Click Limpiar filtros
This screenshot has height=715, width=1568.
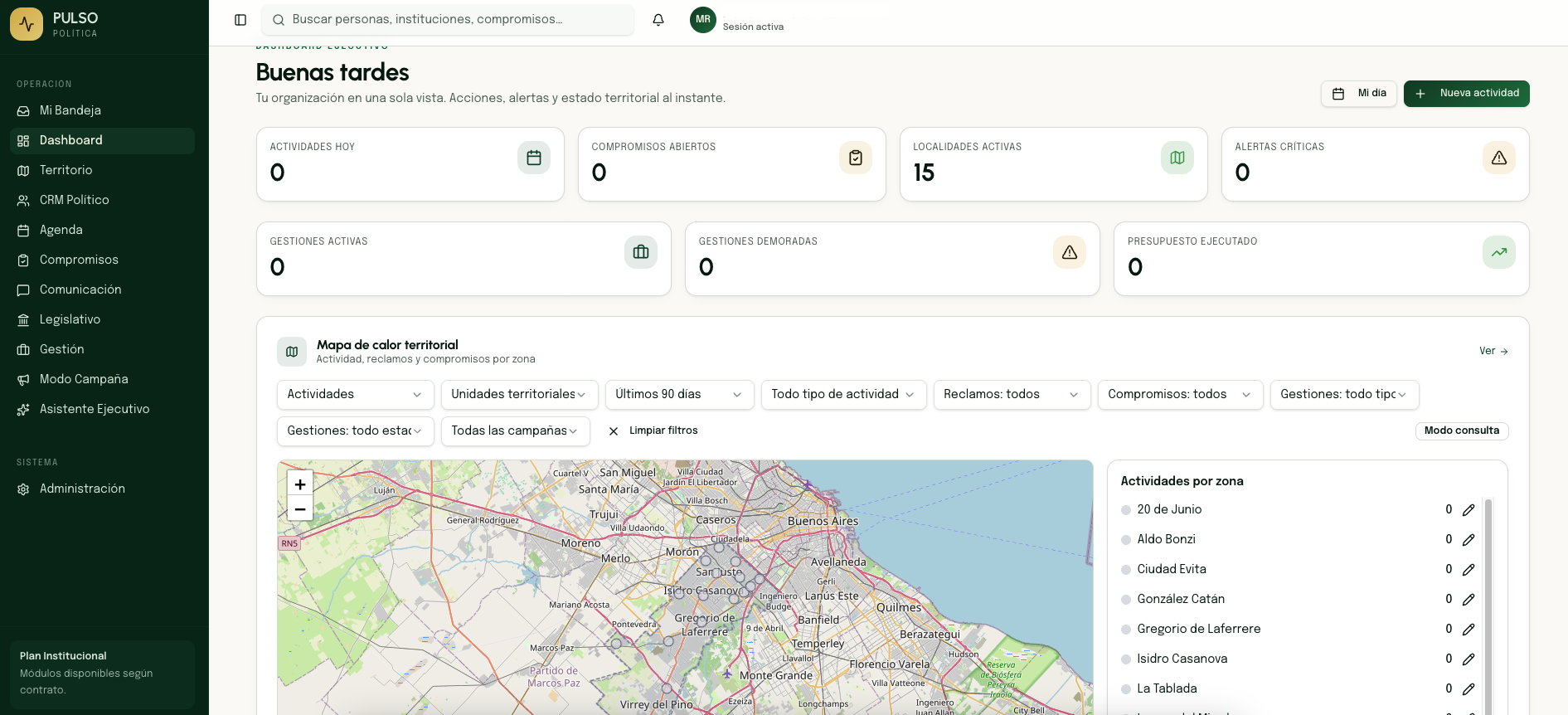coord(653,431)
